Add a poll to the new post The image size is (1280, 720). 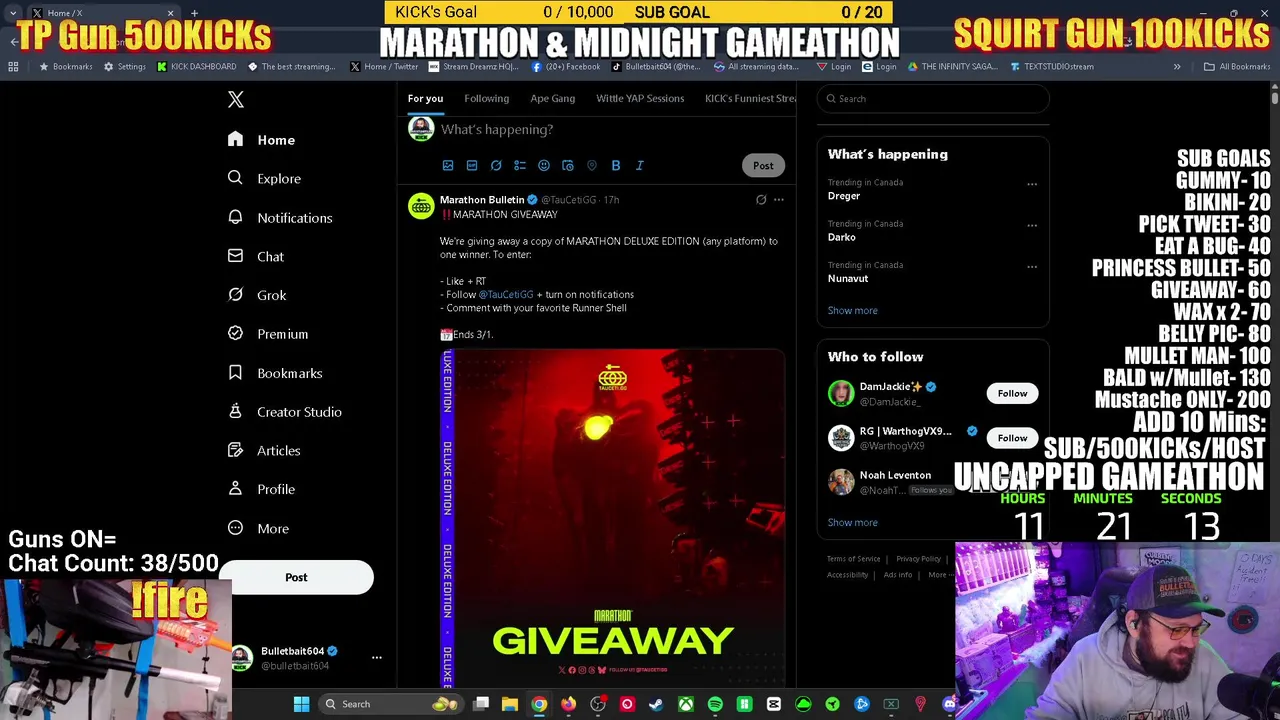[x=520, y=165]
